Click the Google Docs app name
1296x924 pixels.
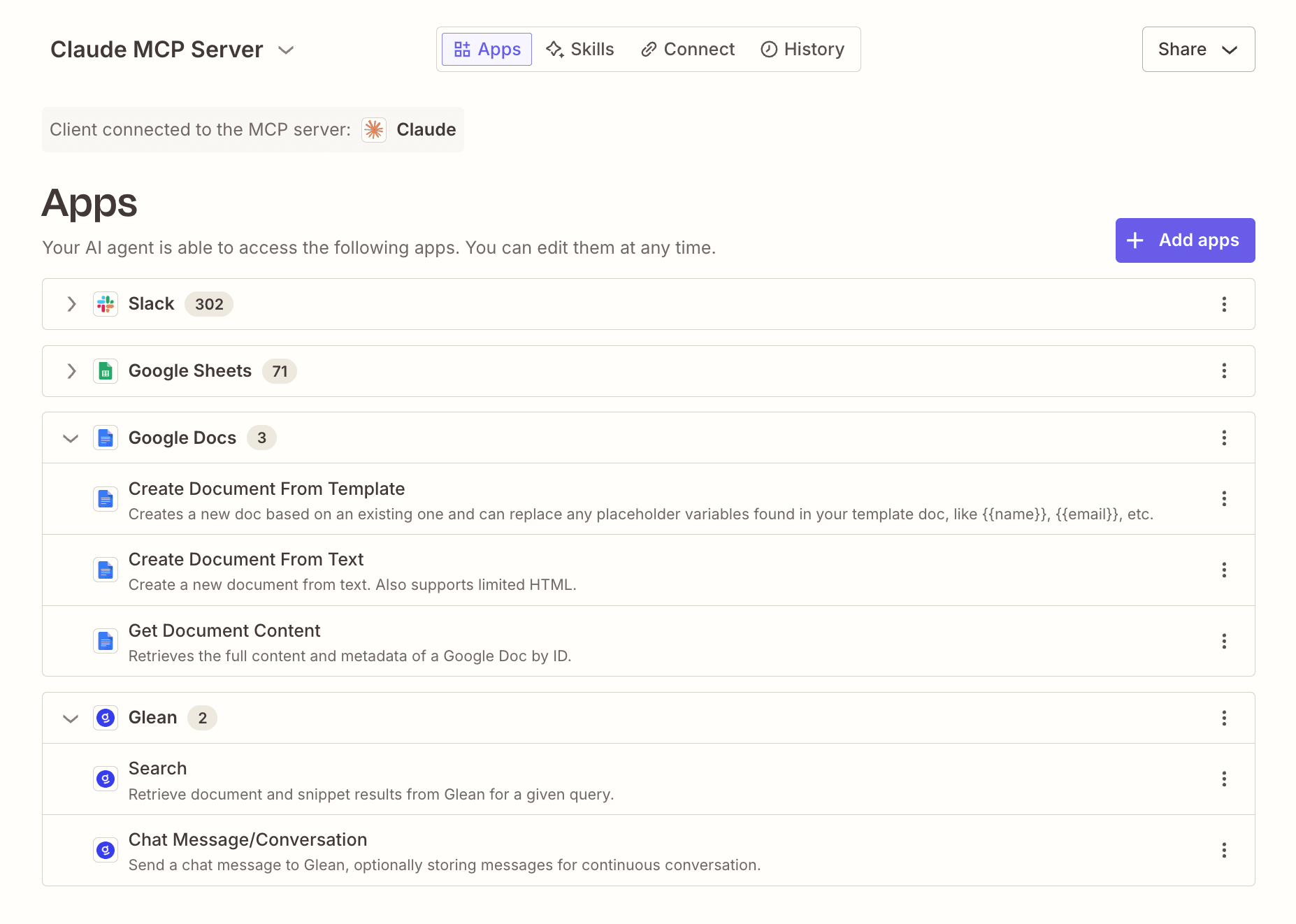point(182,438)
